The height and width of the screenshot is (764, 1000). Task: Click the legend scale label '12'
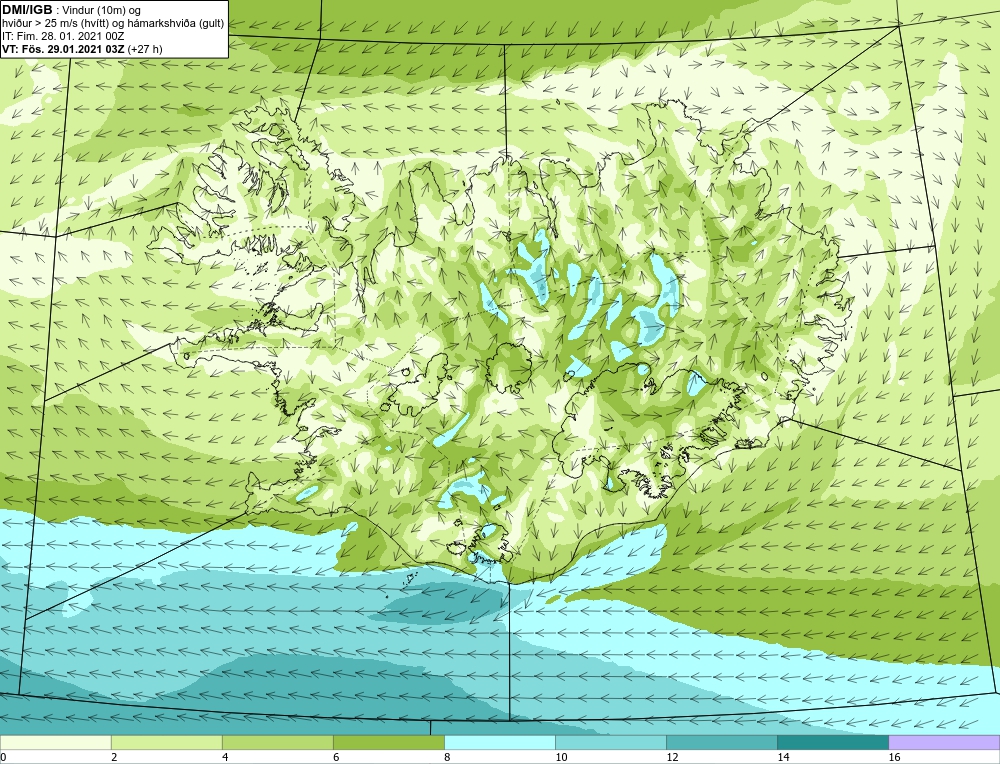pyautogui.click(x=672, y=757)
